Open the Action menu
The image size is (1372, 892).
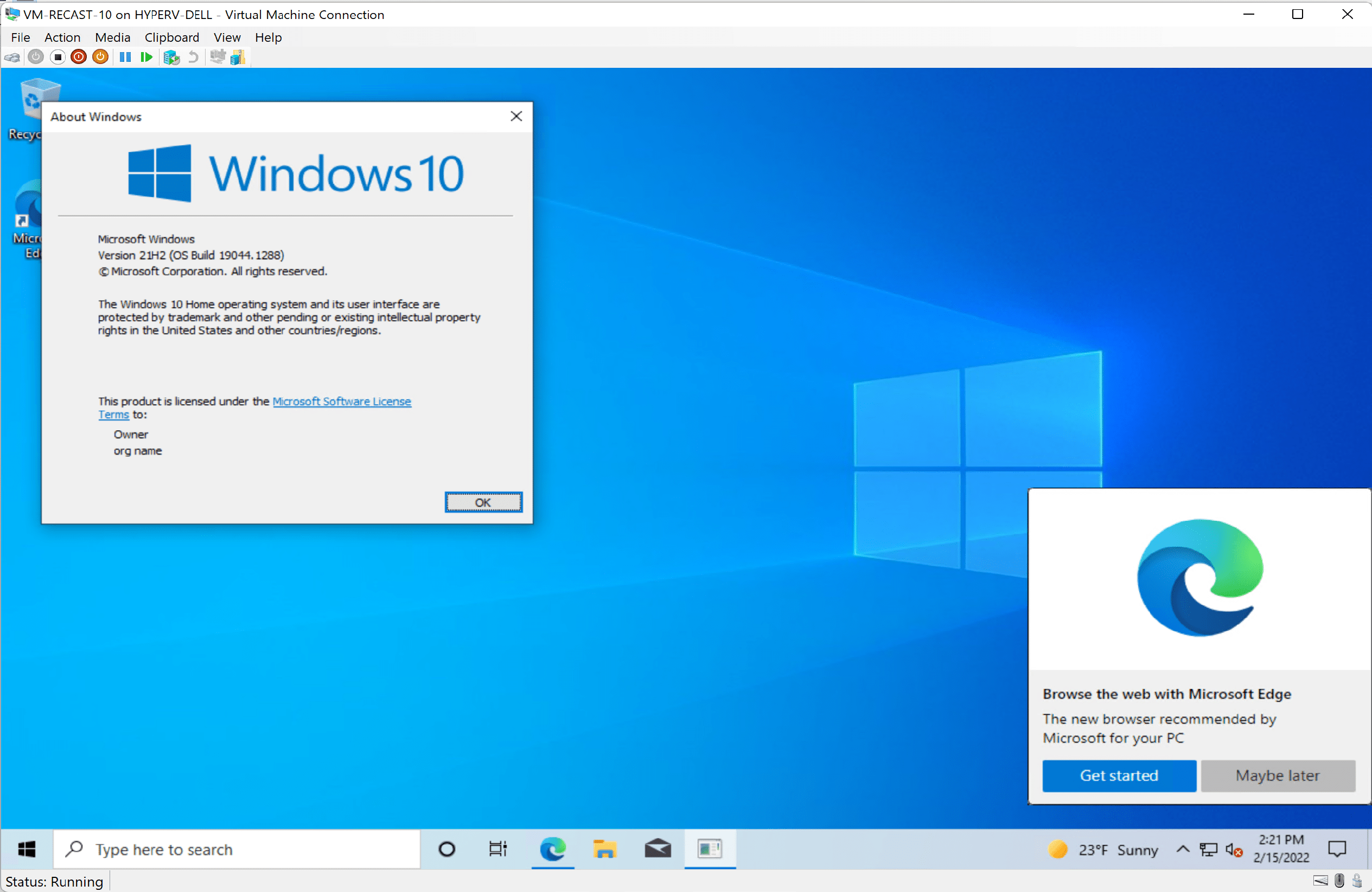coord(62,37)
